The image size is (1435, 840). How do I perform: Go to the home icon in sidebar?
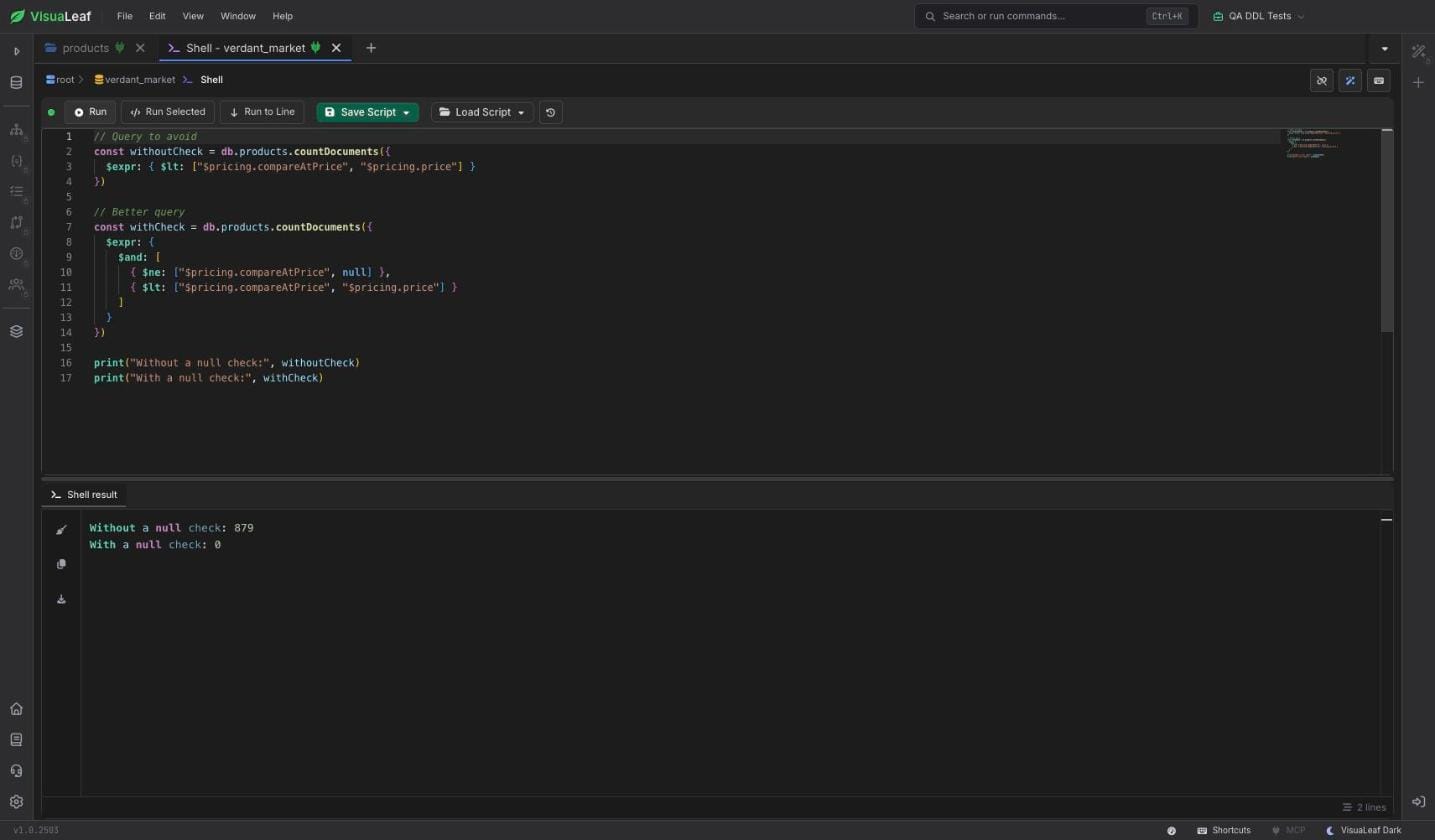16,709
